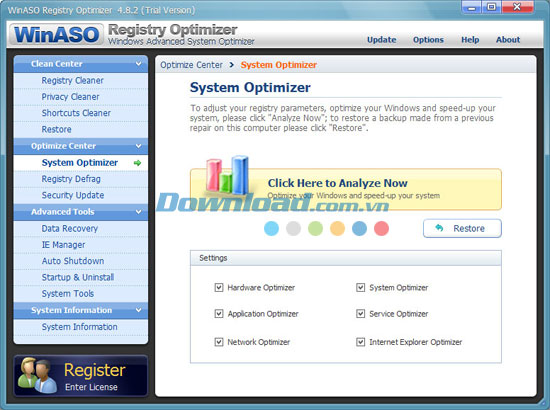Click the light blue circle indicator
The width and height of the screenshot is (550, 410).
tap(271, 228)
